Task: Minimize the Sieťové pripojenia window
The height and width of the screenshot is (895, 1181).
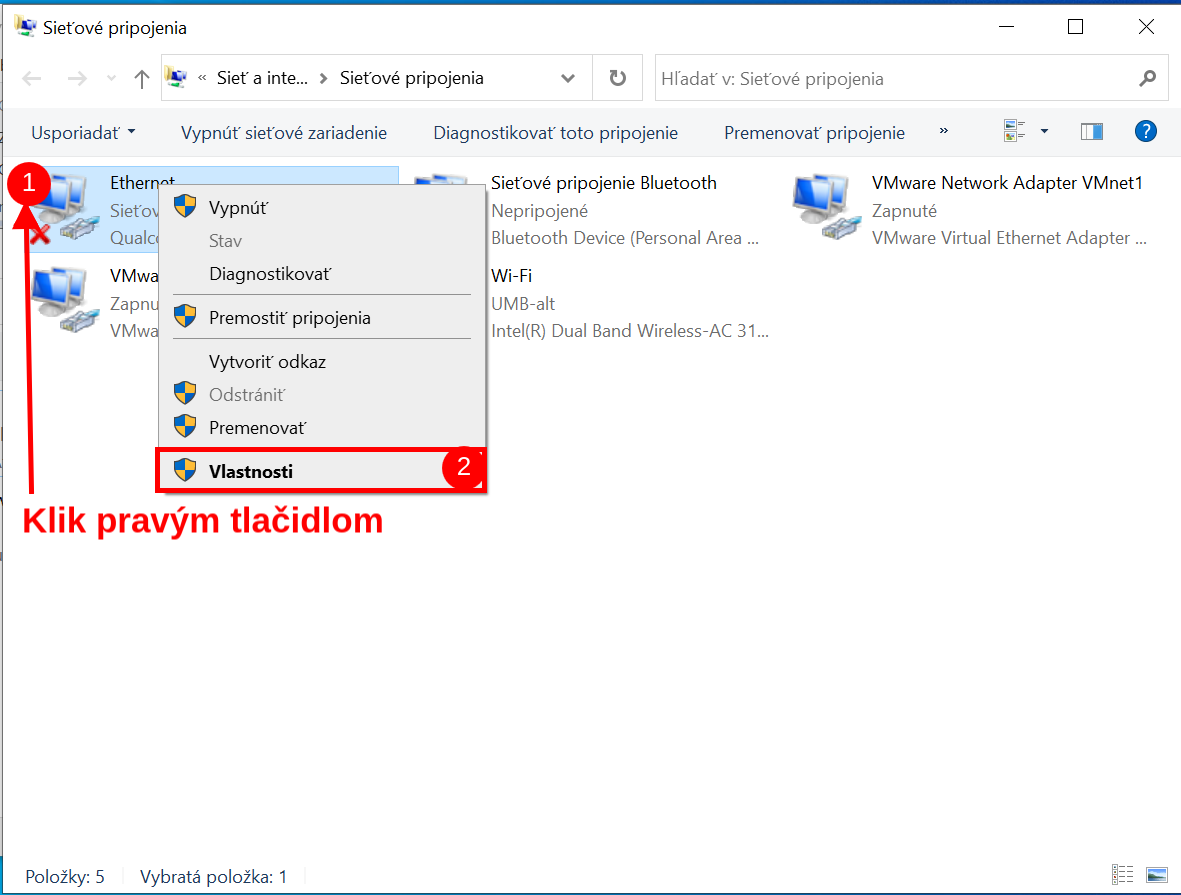Action: click(1006, 27)
